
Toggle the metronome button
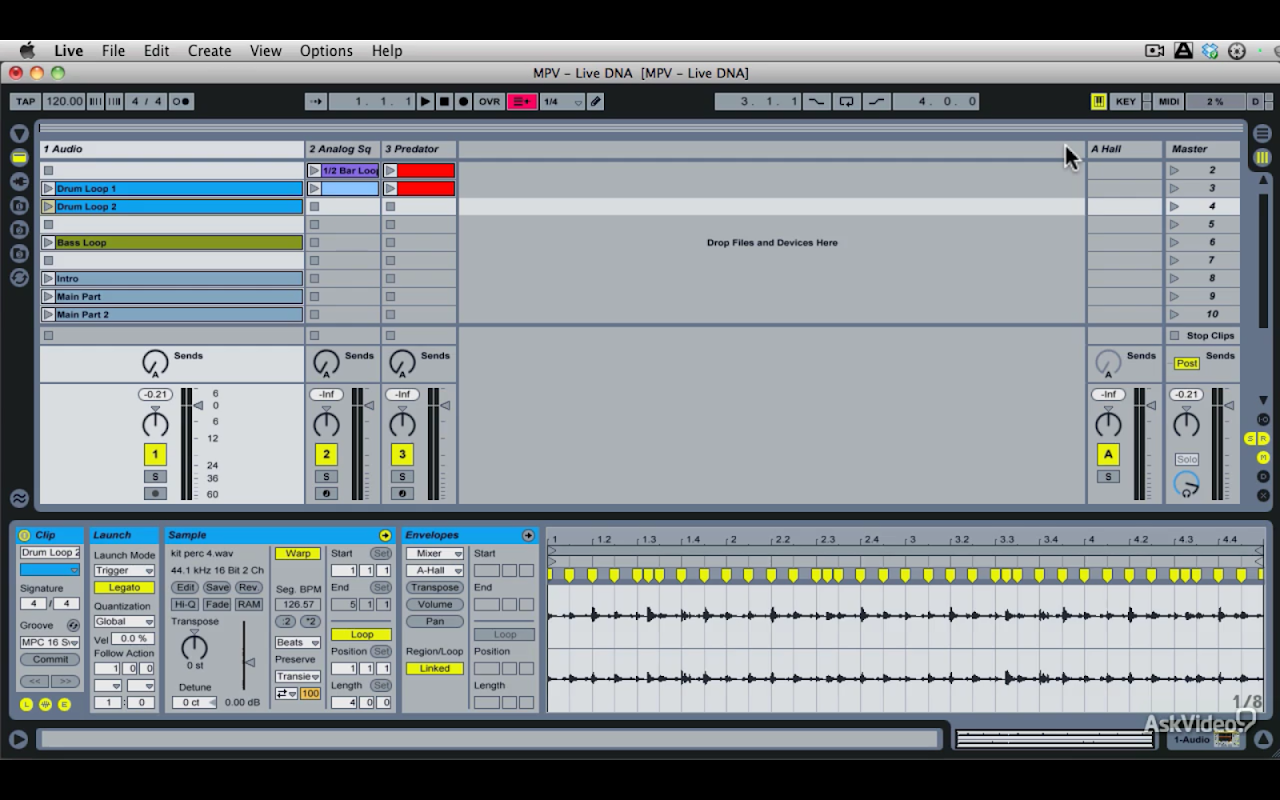tap(181, 101)
